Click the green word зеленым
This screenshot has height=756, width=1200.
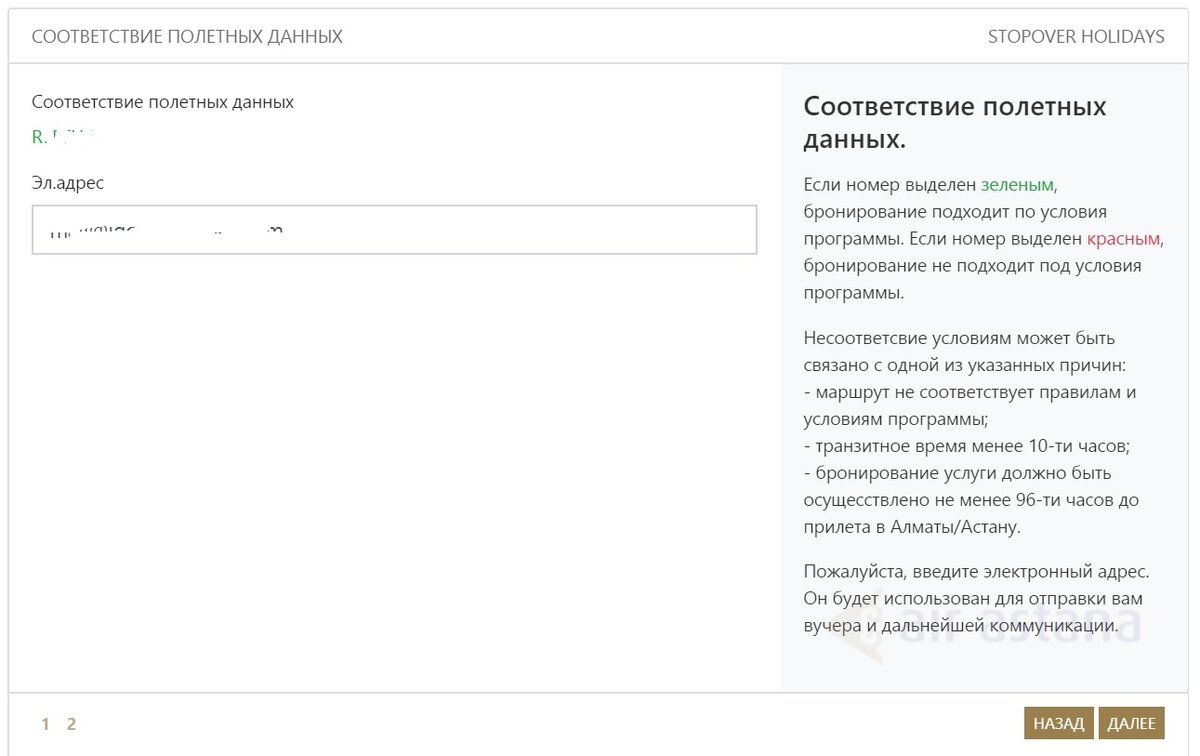(x=1017, y=185)
